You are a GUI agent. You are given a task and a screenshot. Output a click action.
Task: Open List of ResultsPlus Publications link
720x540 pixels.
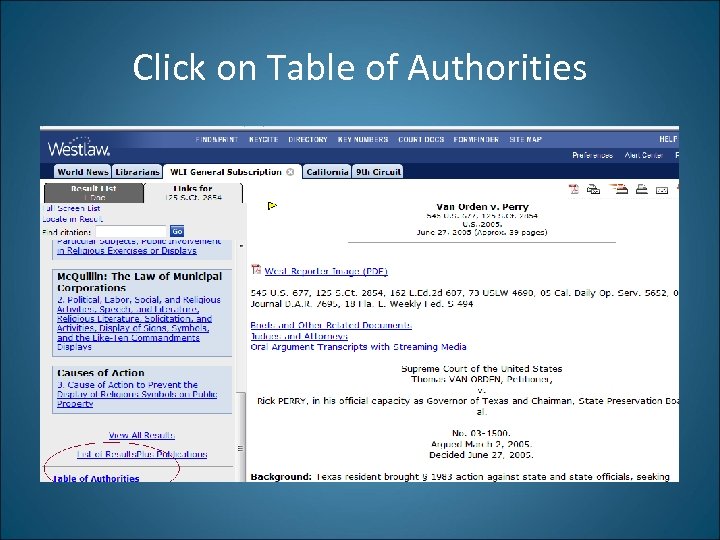coord(142,454)
